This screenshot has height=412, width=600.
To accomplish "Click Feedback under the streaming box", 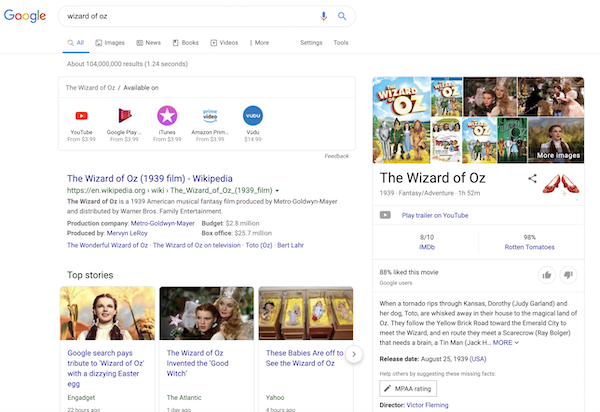I will (x=336, y=156).
